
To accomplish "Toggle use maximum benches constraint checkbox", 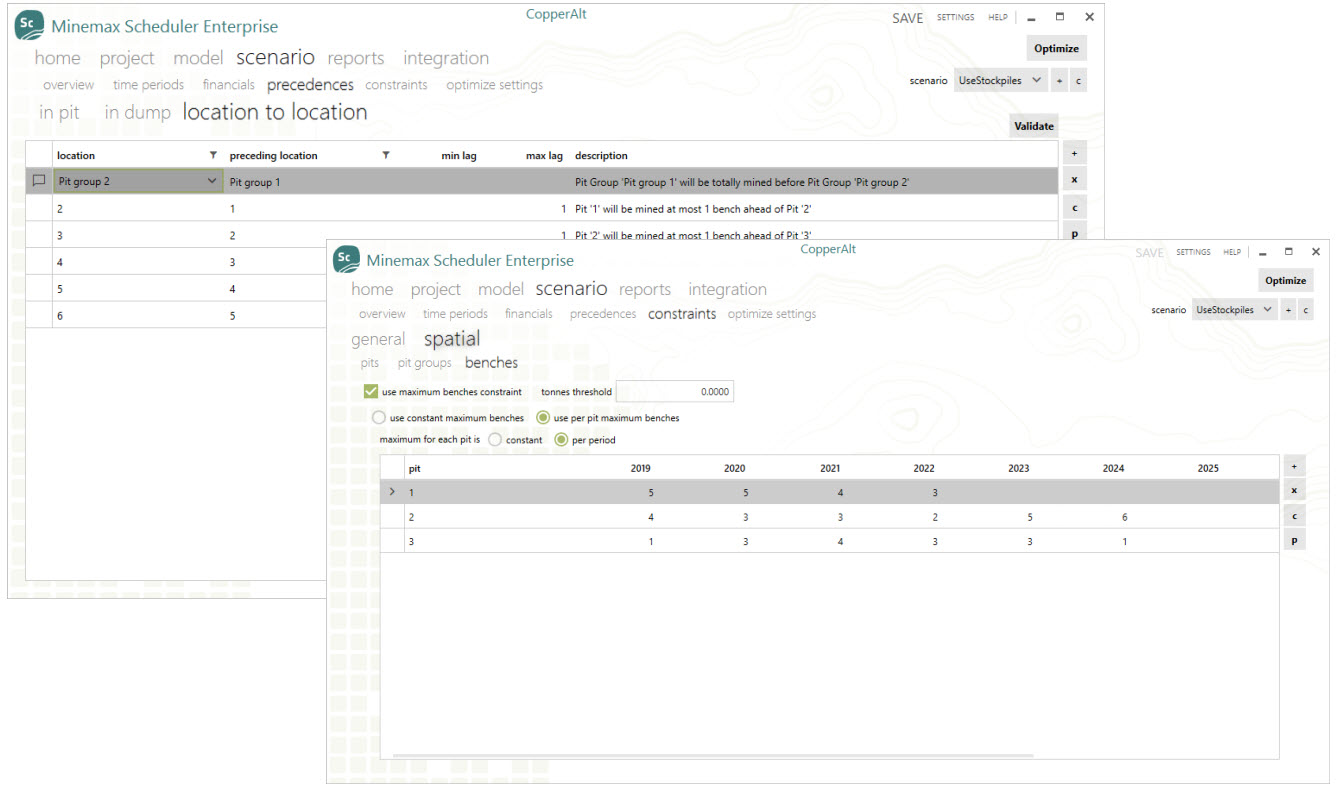I will 370,392.
